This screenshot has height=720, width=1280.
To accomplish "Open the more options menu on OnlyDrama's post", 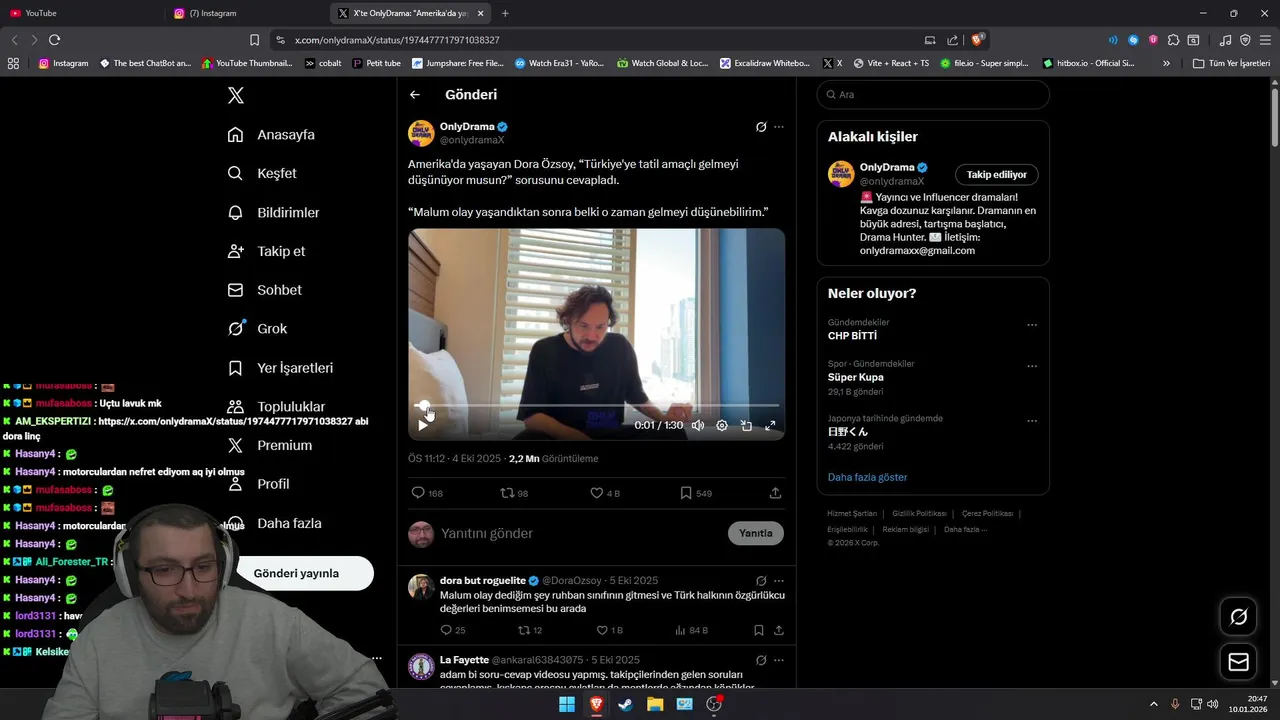I will [779, 127].
